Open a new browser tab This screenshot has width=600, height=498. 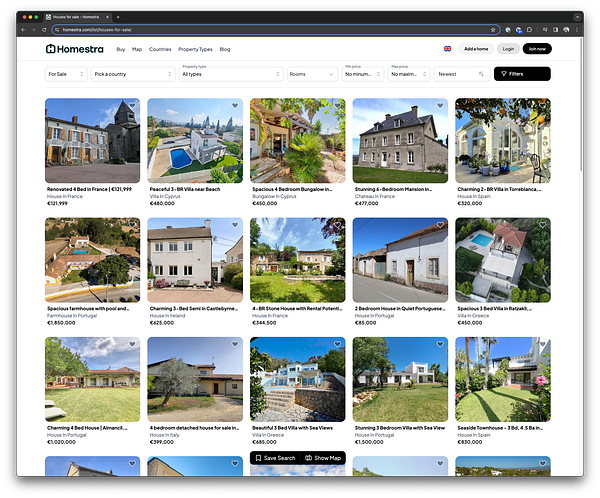[118, 17]
